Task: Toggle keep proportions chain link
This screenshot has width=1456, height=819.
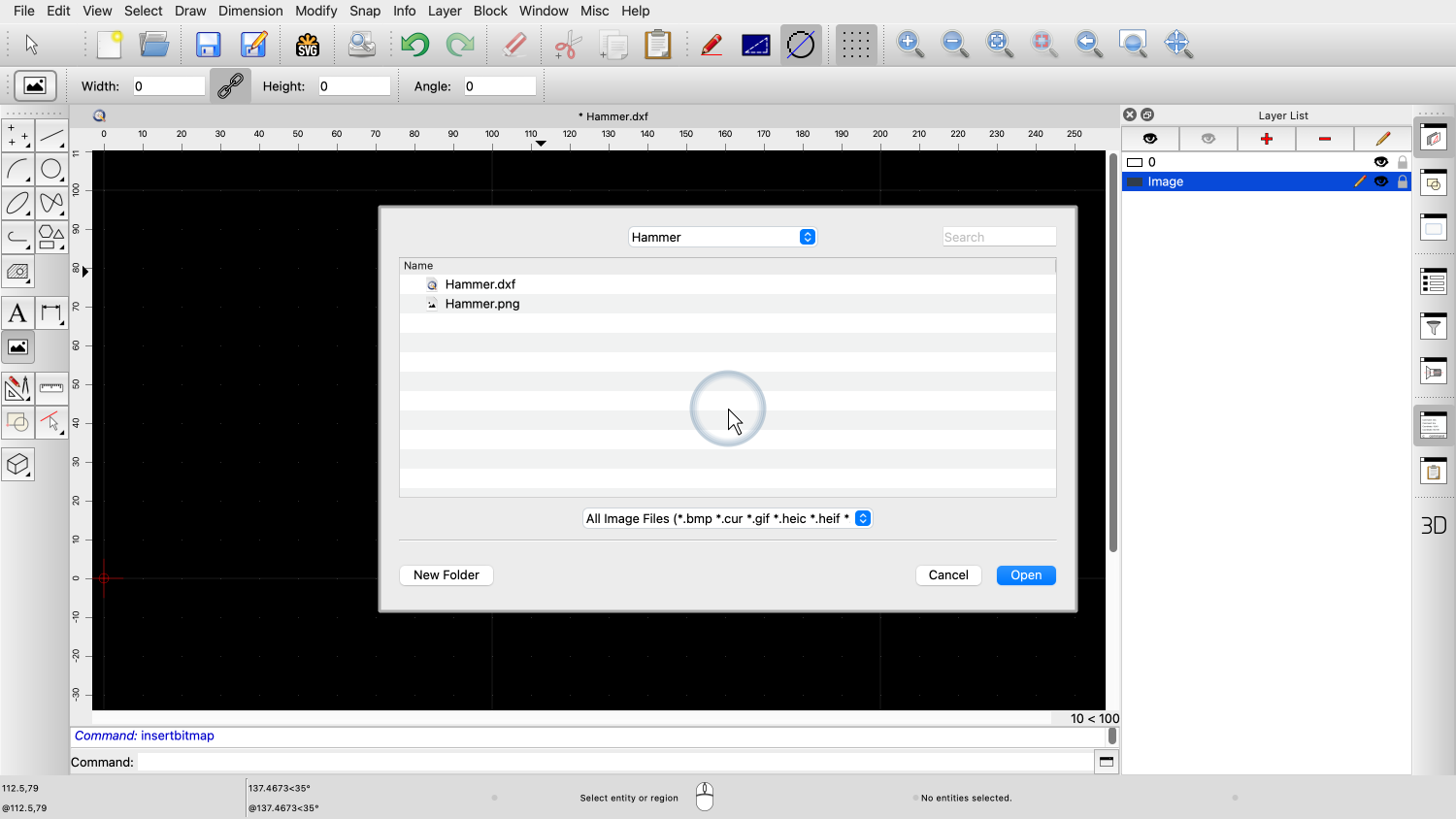Action: coord(230,86)
